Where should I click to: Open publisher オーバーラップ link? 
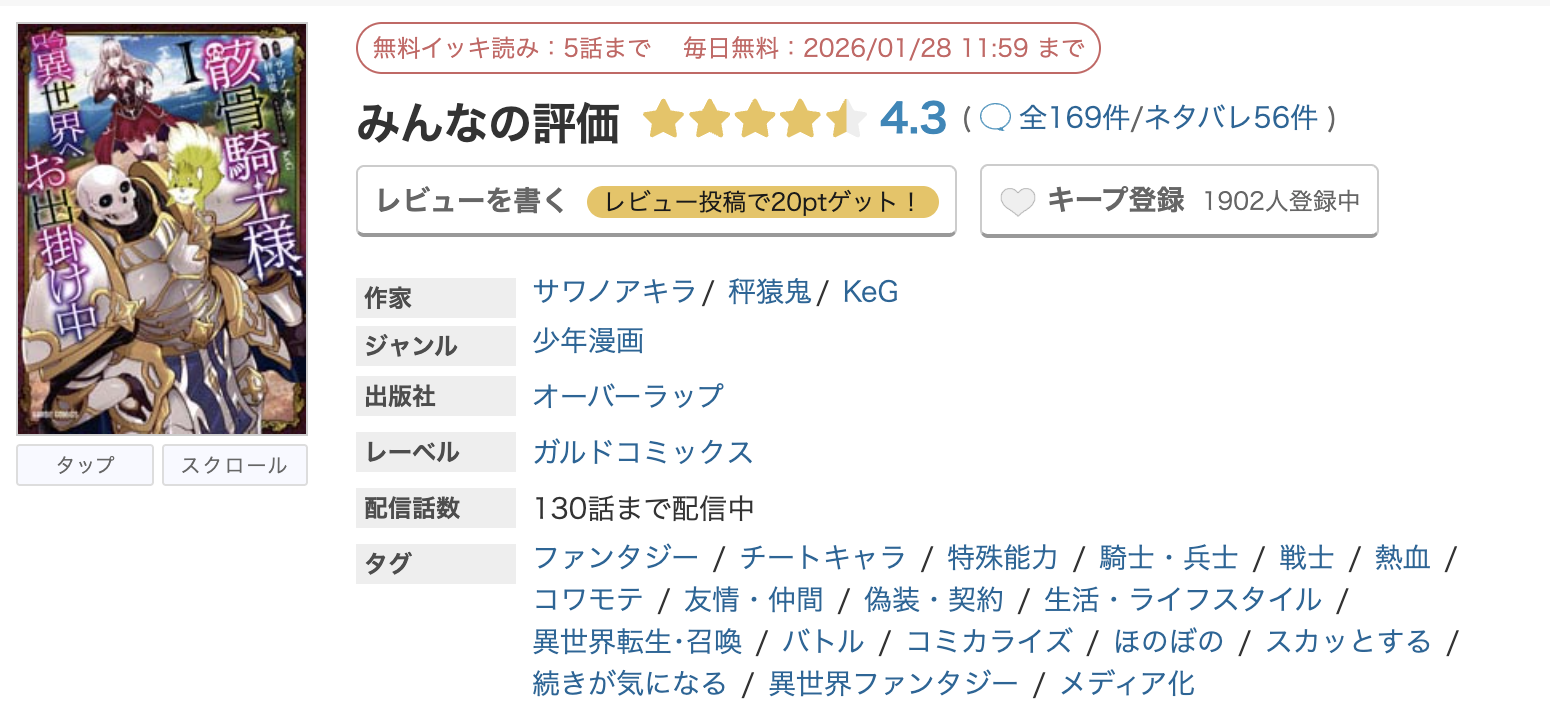627,395
